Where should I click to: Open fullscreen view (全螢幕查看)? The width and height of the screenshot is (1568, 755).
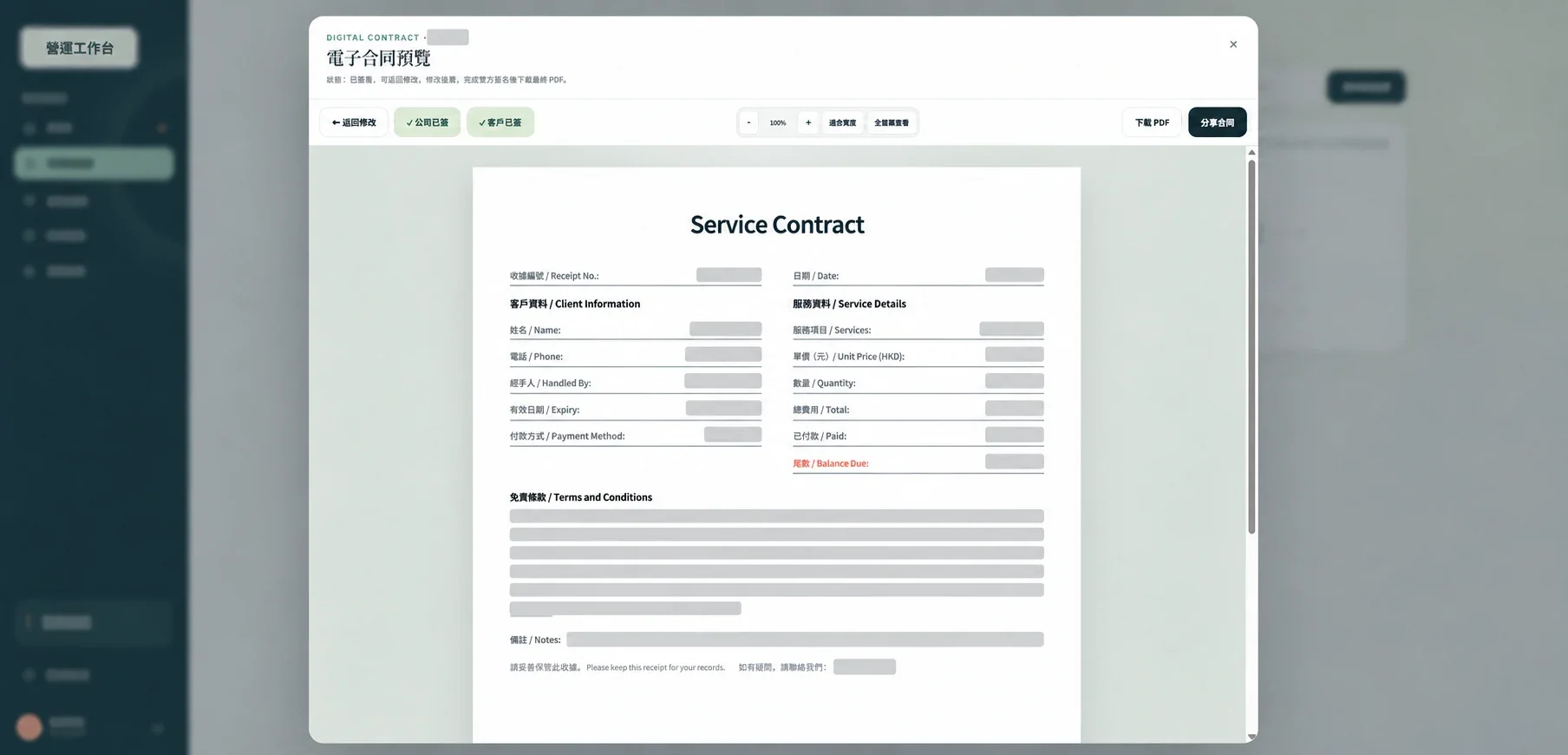click(892, 122)
